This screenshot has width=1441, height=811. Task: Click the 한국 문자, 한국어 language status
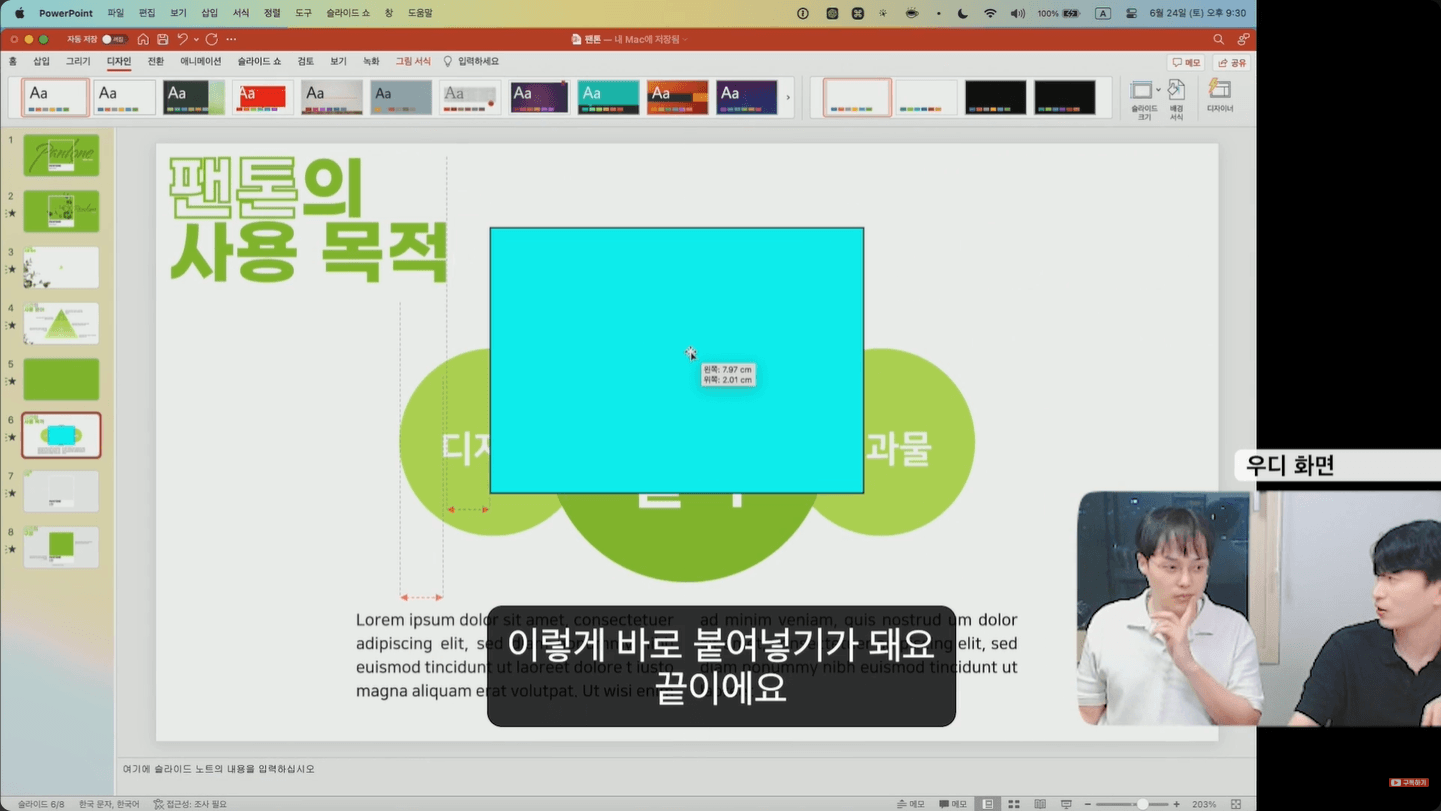point(109,804)
